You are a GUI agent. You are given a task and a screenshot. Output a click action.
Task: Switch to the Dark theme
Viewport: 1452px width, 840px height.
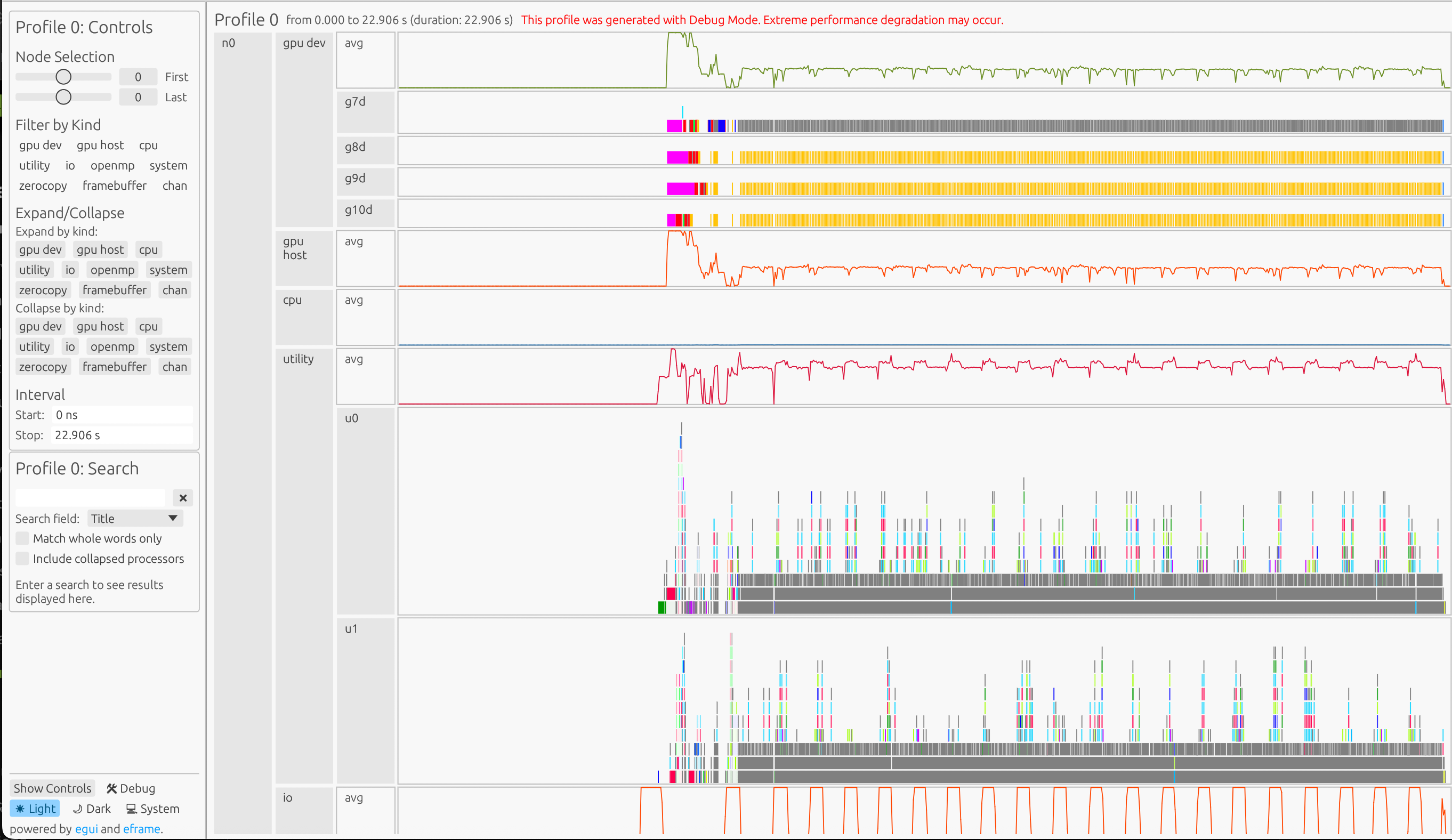(x=92, y=809)
